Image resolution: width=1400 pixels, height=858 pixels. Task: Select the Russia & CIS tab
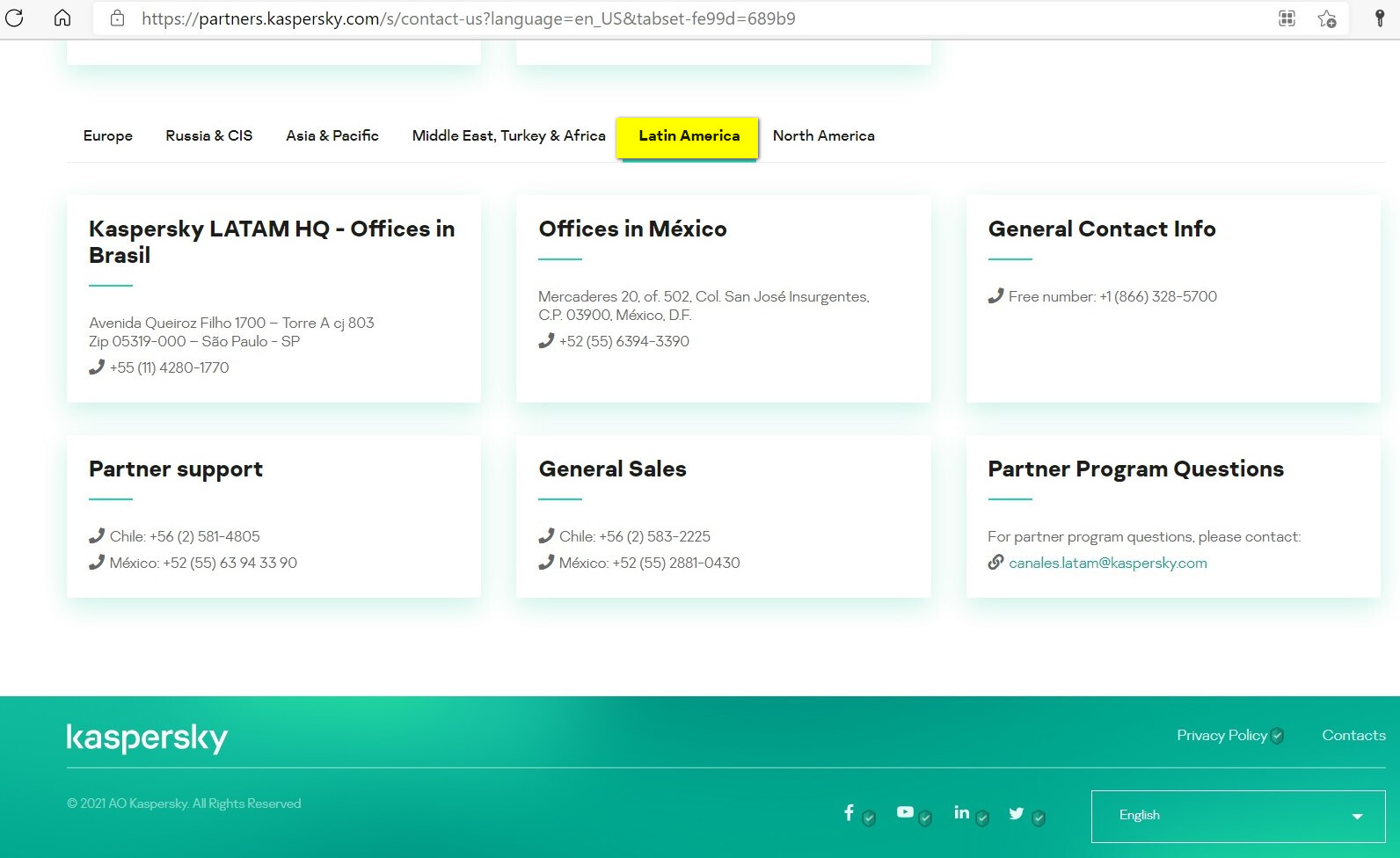(x=209, y=136)
